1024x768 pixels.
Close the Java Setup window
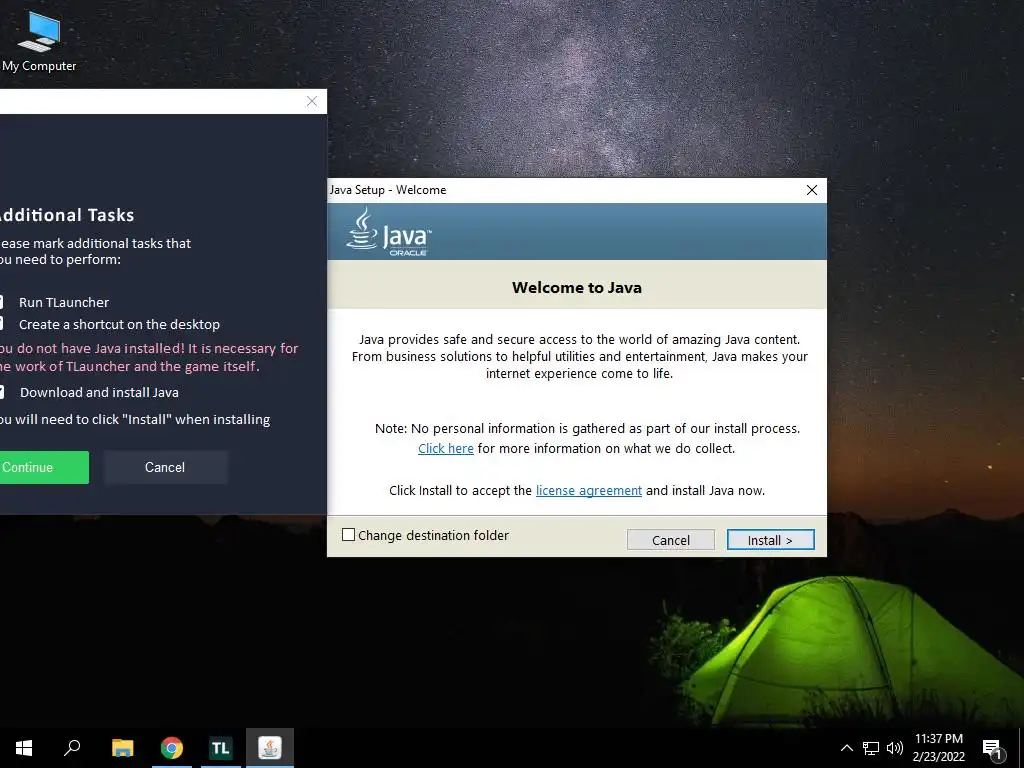pos(812,190)
